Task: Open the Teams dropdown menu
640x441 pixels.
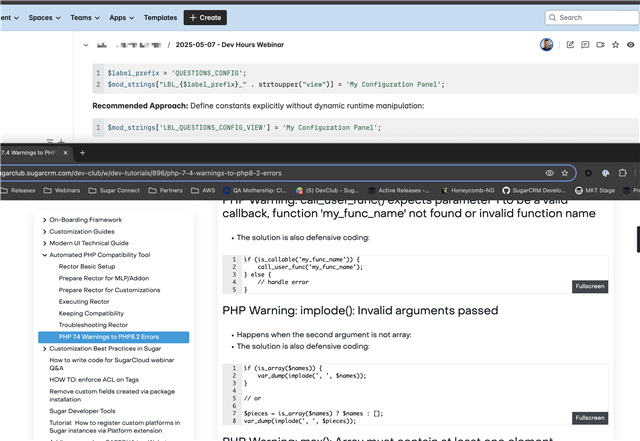Action: click(x=85, y=18)
